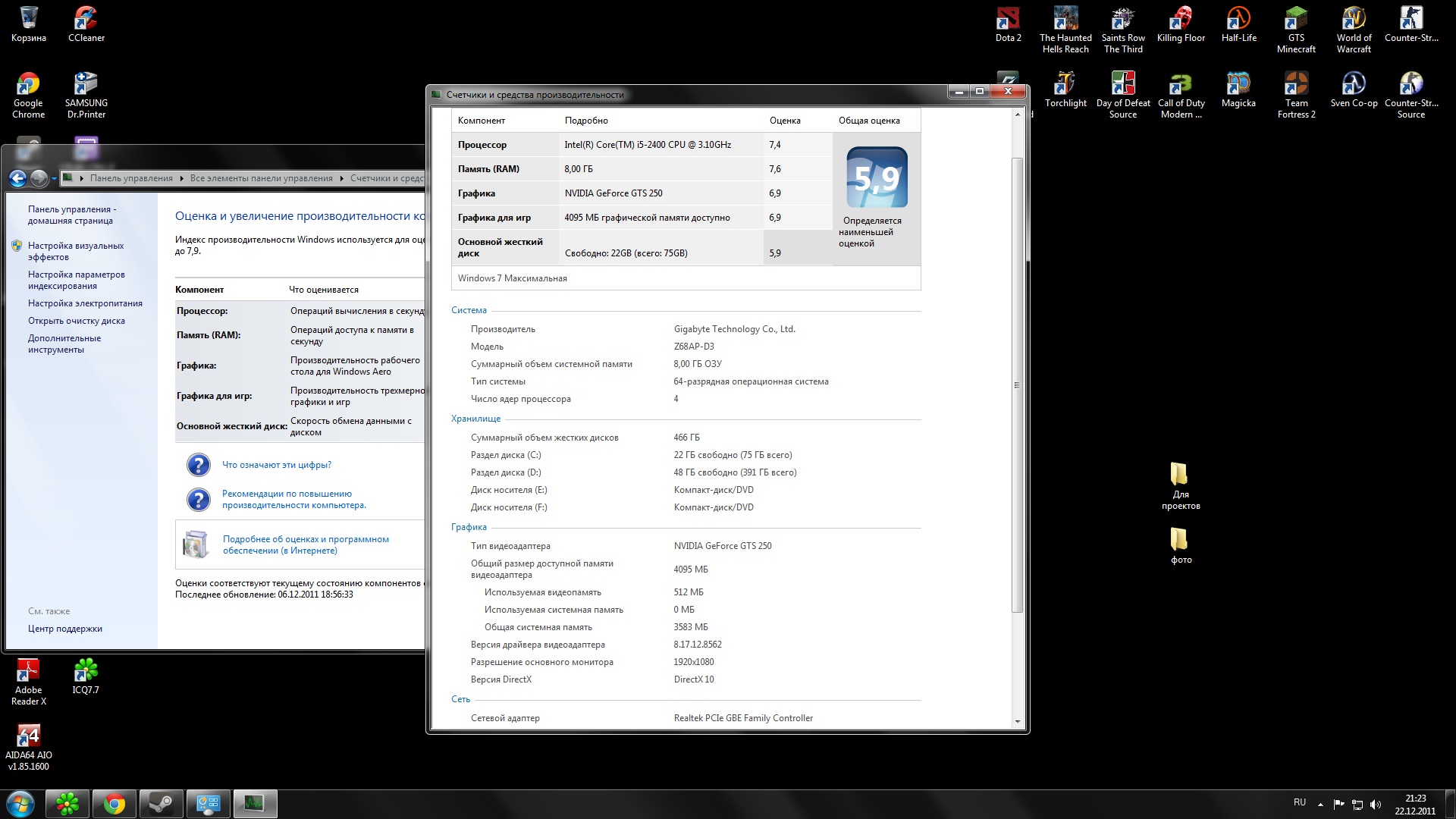Open SAMSUNG Dr.Printer desktop icon
Image resolution: width=1456 pixels, height=819 pixels.
pos(86,95)
